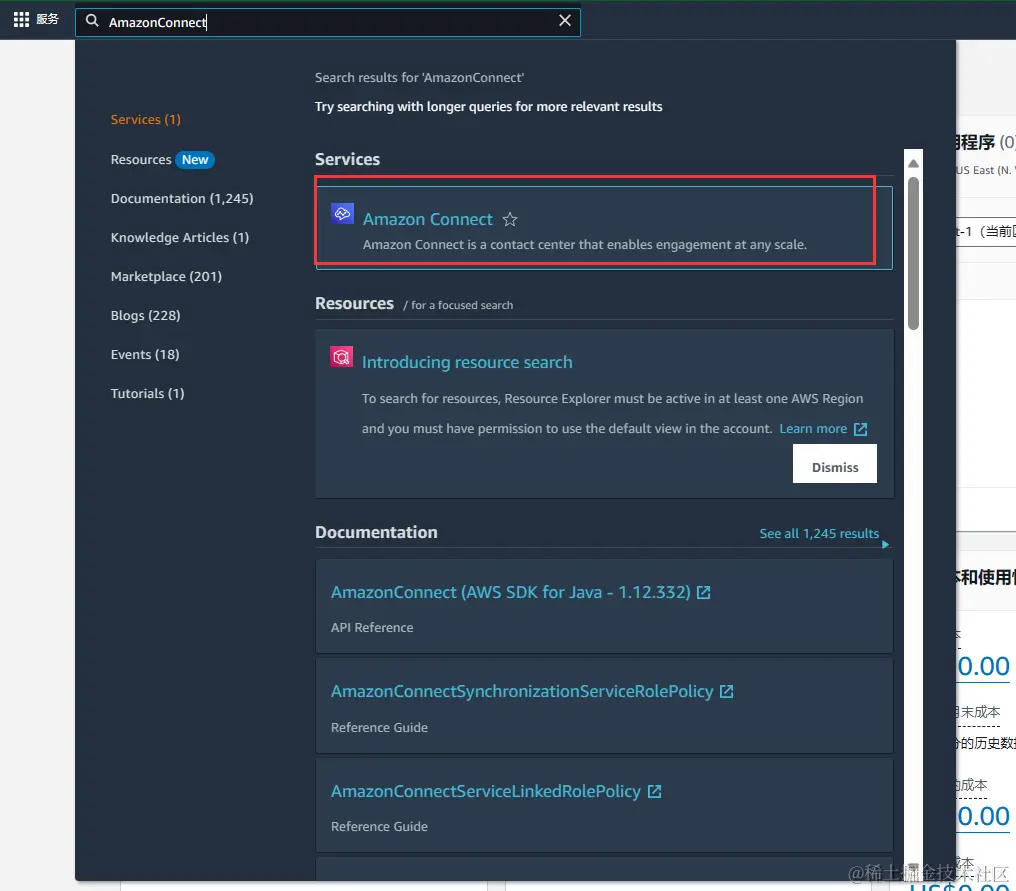Open AmazonConnect AWS SDK for Java doc
The width and height of the screenshot is (1016, 891).
point(511,592)
